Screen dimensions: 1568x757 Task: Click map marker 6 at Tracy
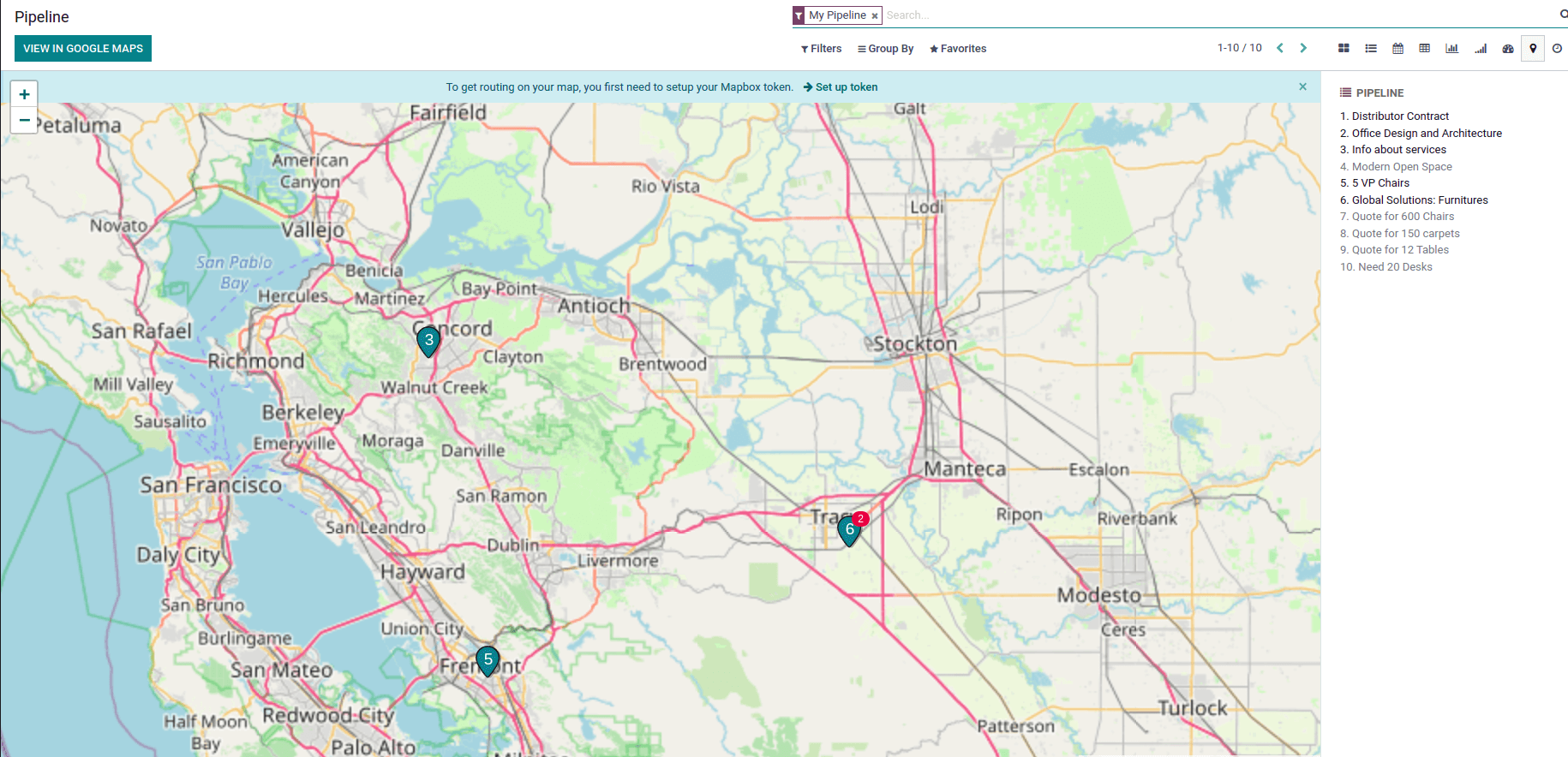(849, 530)
